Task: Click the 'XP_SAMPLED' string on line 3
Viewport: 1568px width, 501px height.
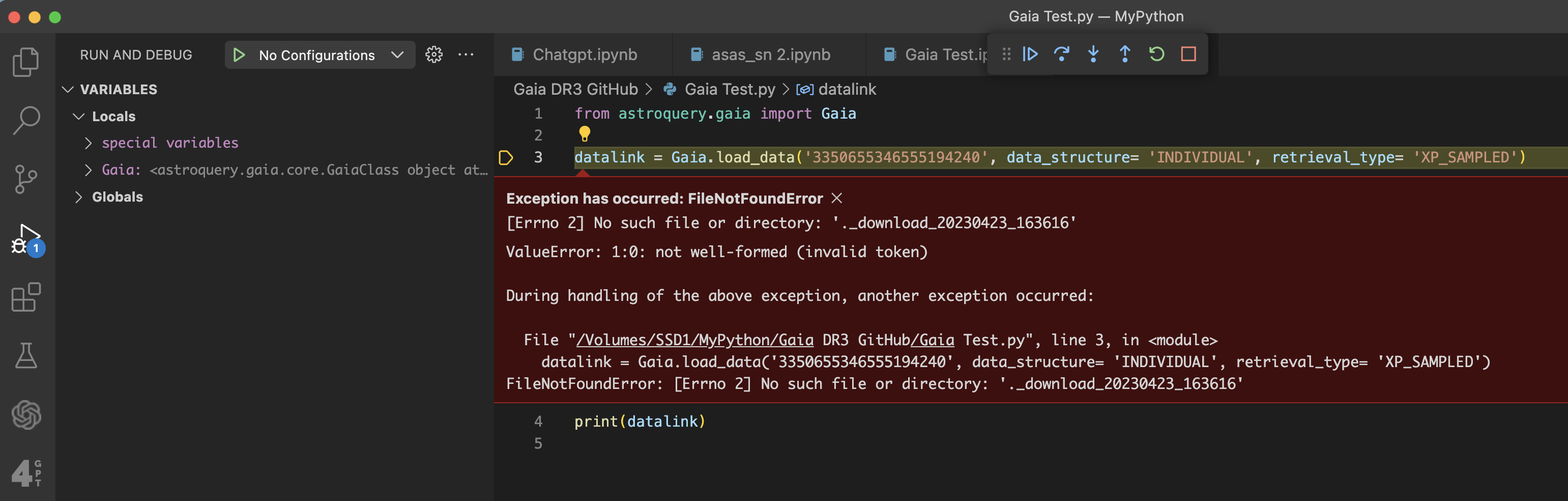Action: pos(1465,157)
